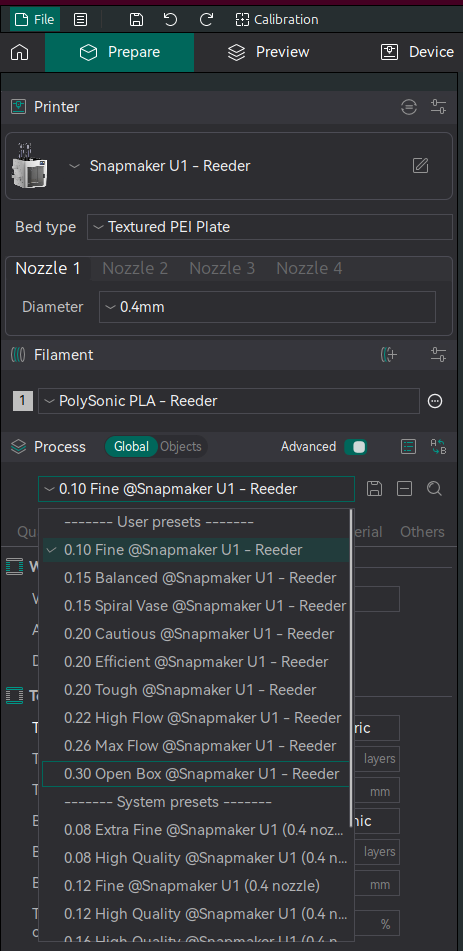Select the Nozzle 2 tab
Image resolution: width=463 pixels, height=951 pixels.
pyautogui.click(x=135, y=268)
